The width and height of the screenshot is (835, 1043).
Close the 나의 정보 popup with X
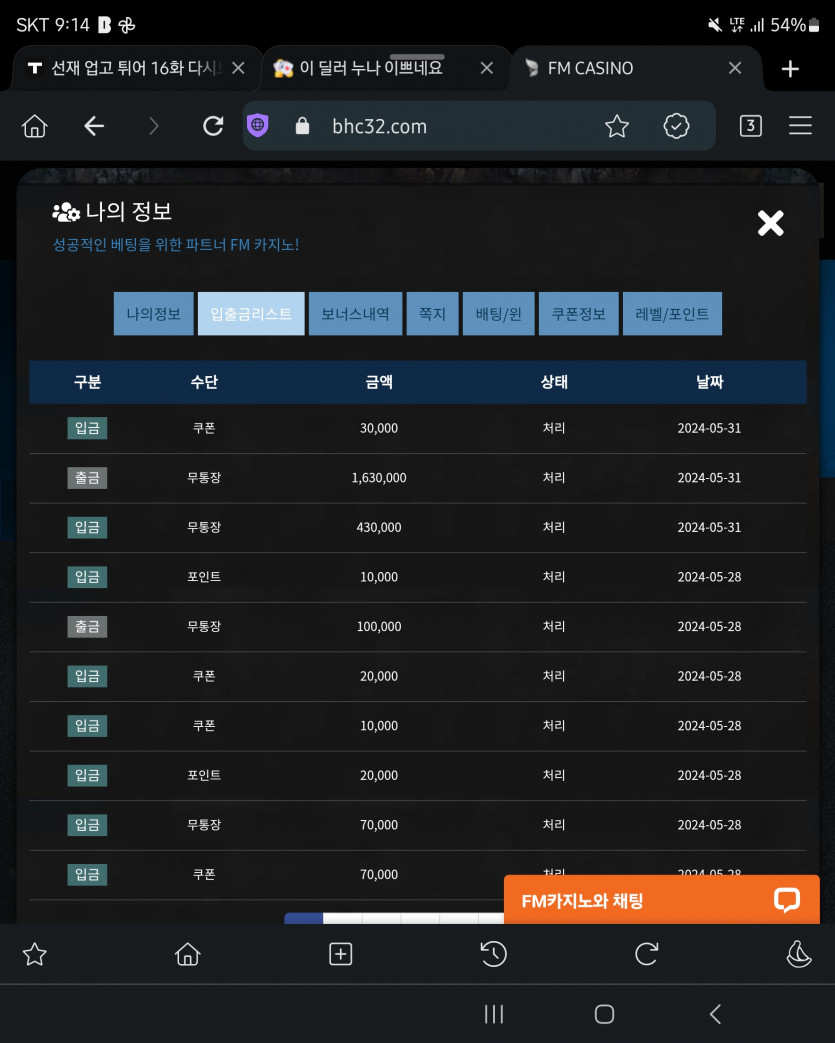(x=770, y=223)
